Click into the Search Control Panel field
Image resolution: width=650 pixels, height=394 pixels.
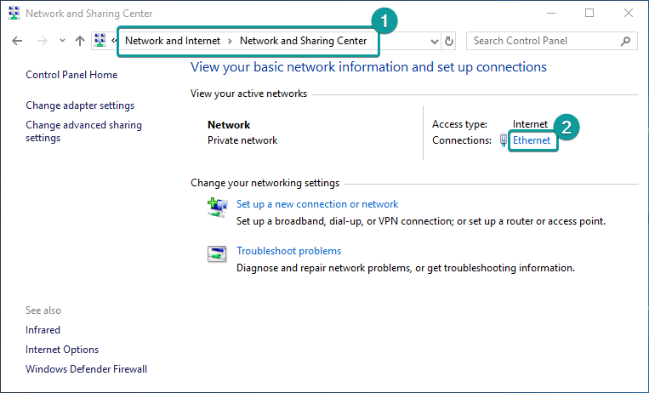[x=551, y=41]
